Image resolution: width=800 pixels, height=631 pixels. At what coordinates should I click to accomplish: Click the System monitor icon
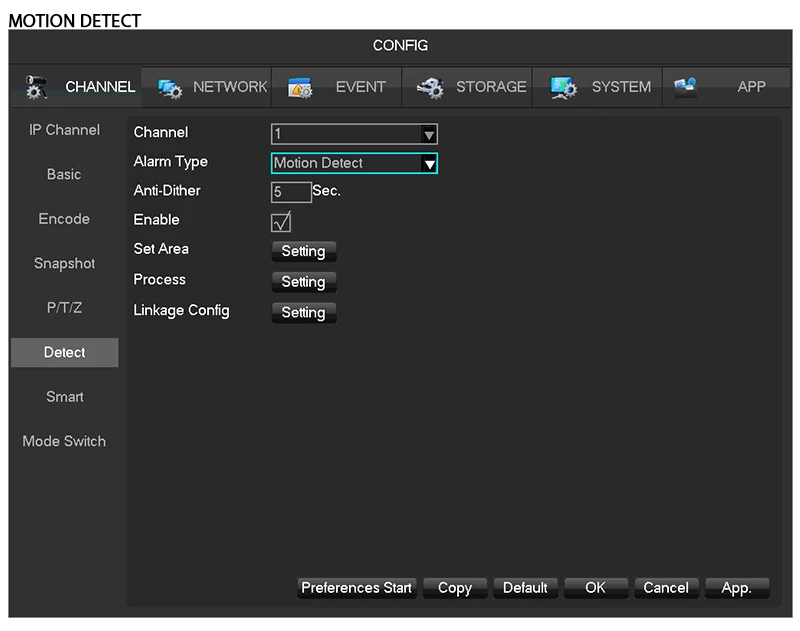click(x=563, y=88)
